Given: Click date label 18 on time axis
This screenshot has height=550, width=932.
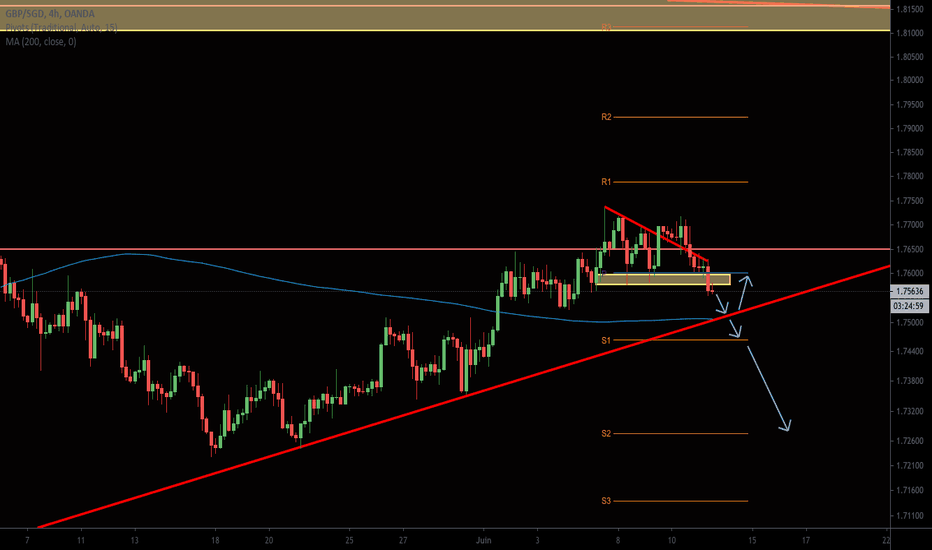Looking at the screenshot, I should [215, 540].
